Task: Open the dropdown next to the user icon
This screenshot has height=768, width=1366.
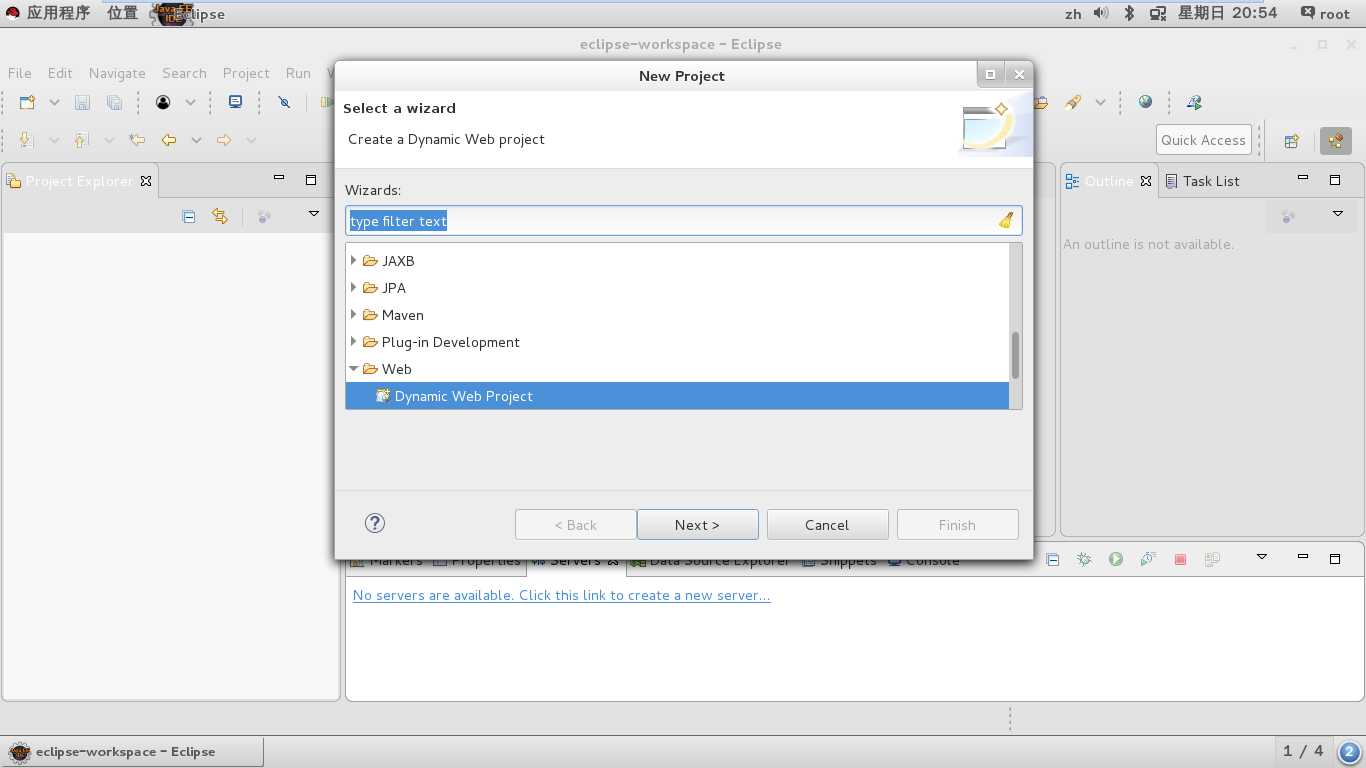Action: (190, 102)
